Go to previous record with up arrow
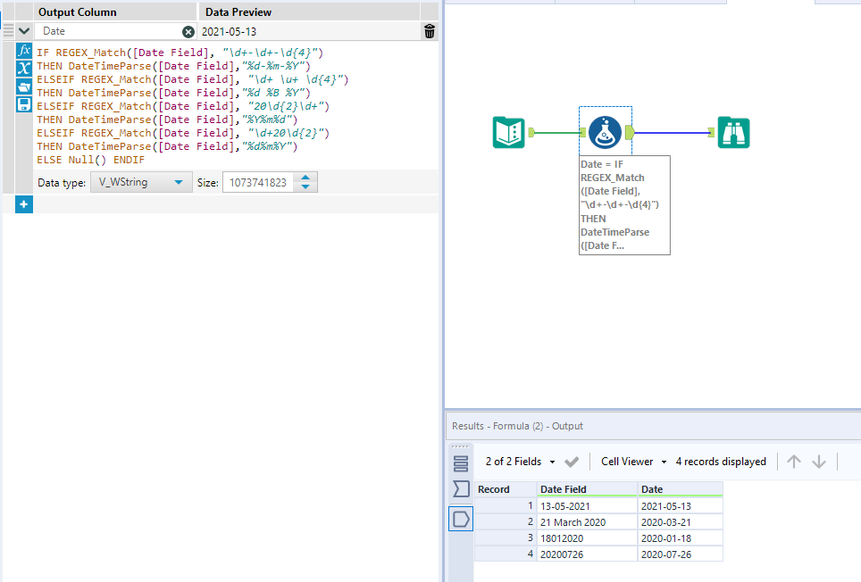 [793, 462]
